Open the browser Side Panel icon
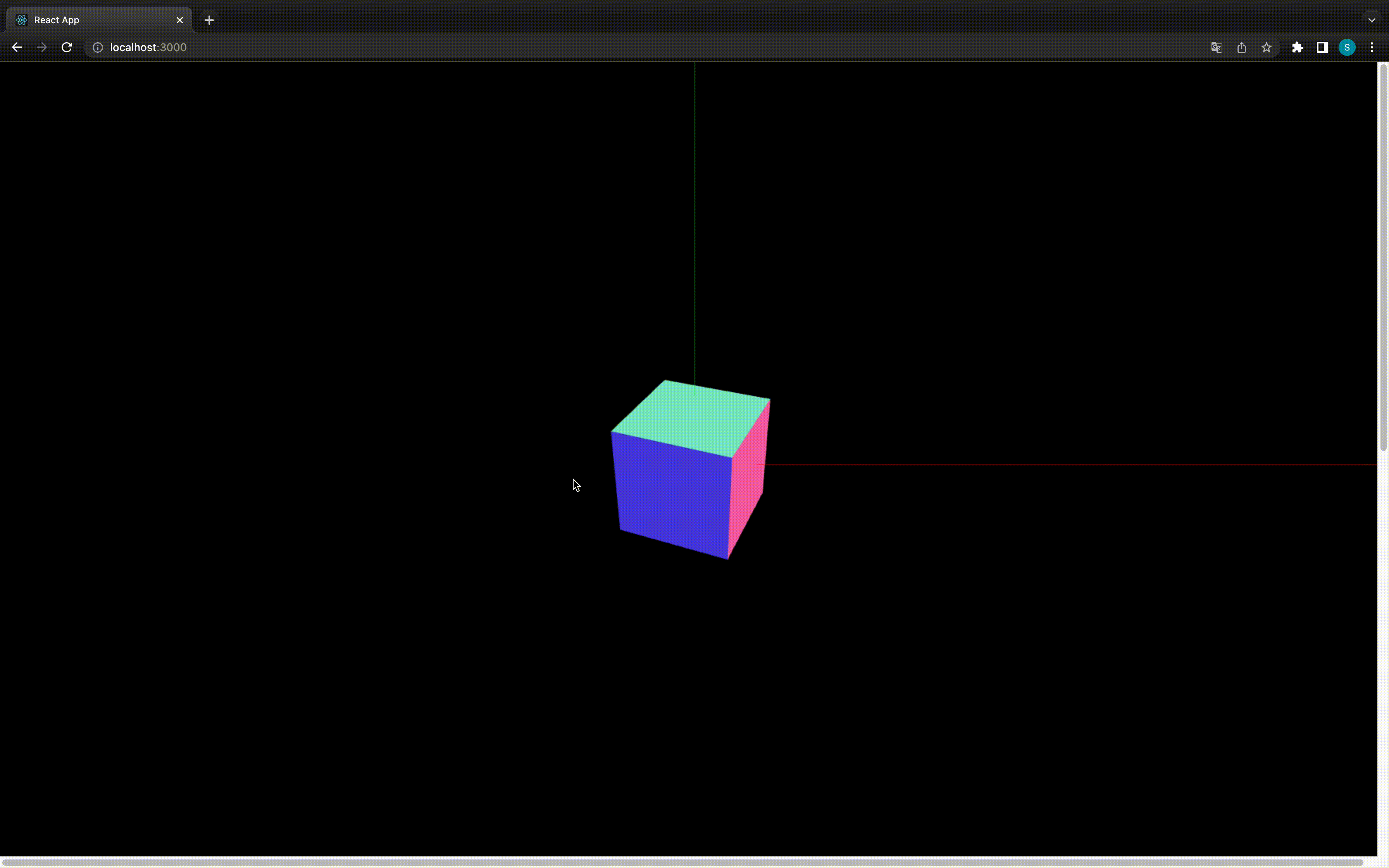 1321,47
